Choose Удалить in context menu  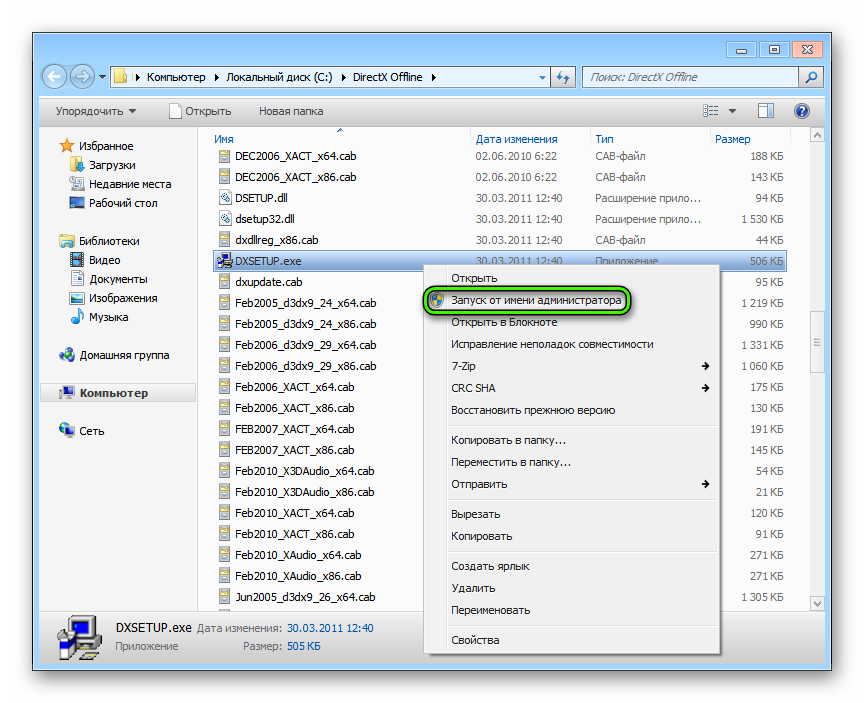[571, 588]
